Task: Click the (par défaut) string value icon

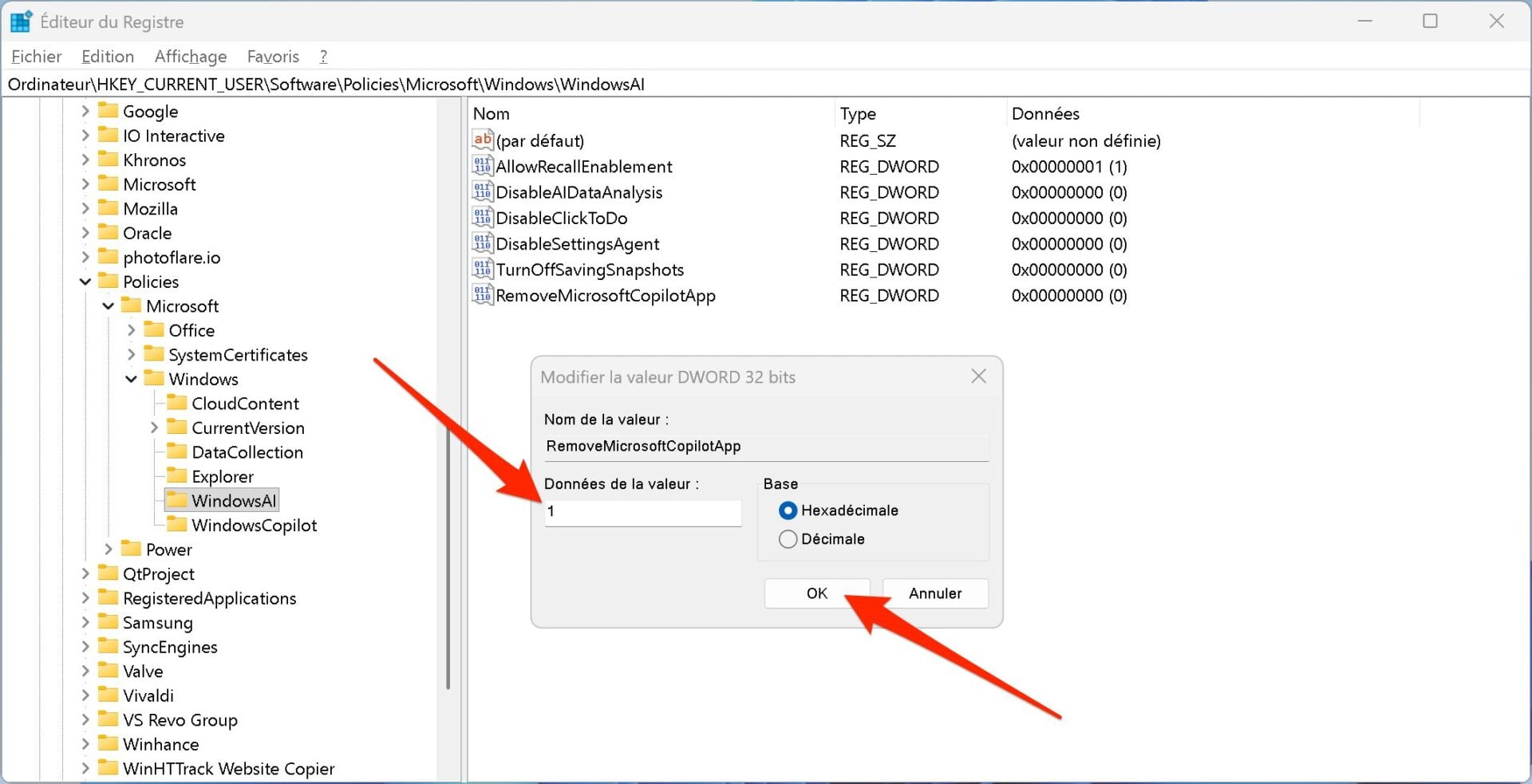Action: pos(483,140)
